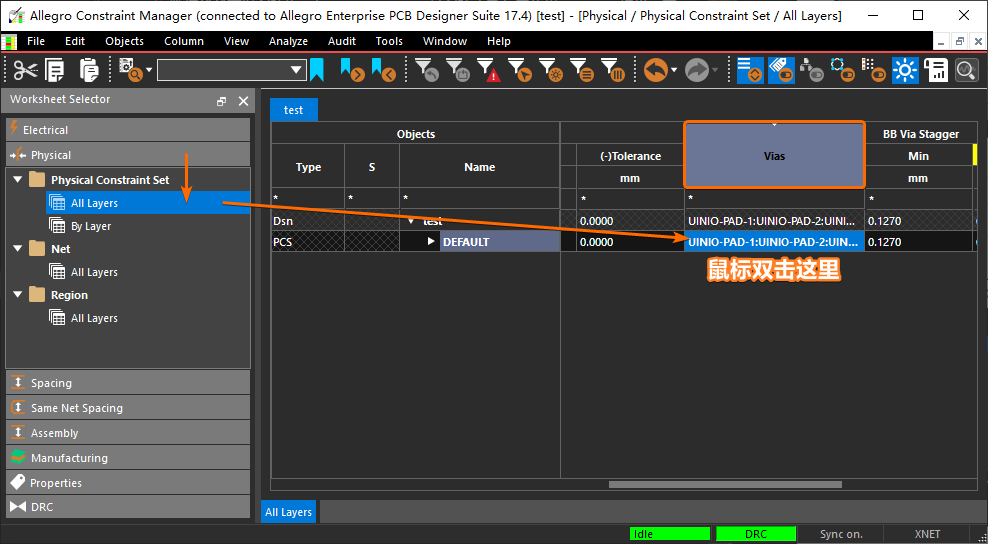Click the scissors Cut icon
Screen dimensions: 988x544
click(x=26, y=70)
